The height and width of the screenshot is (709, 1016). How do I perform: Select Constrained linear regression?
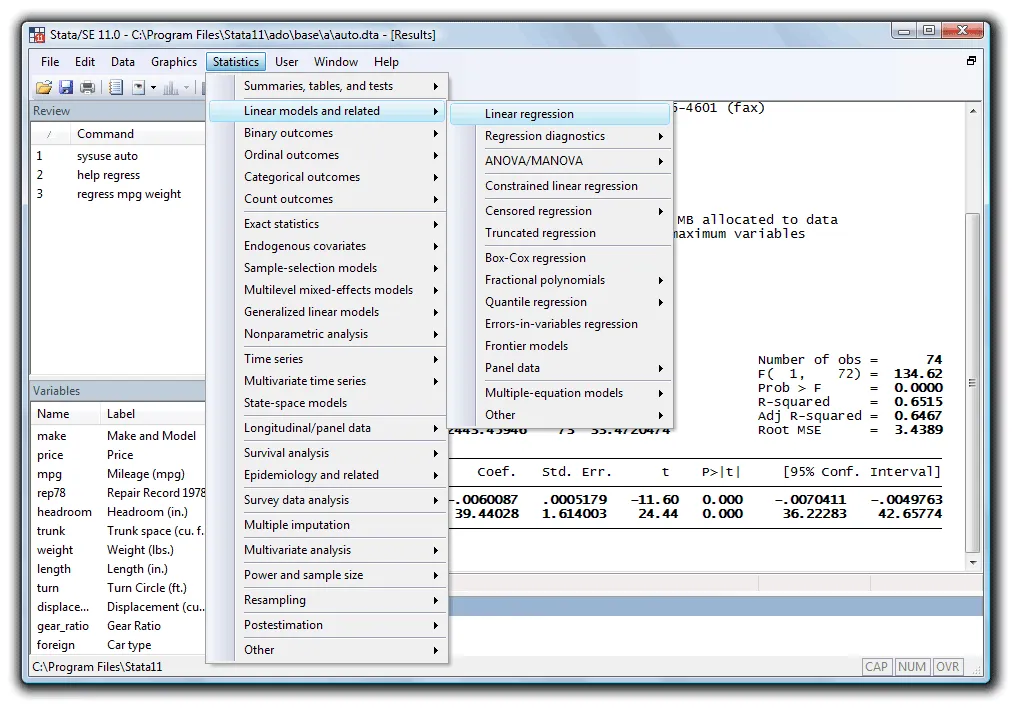coord(547,185)
